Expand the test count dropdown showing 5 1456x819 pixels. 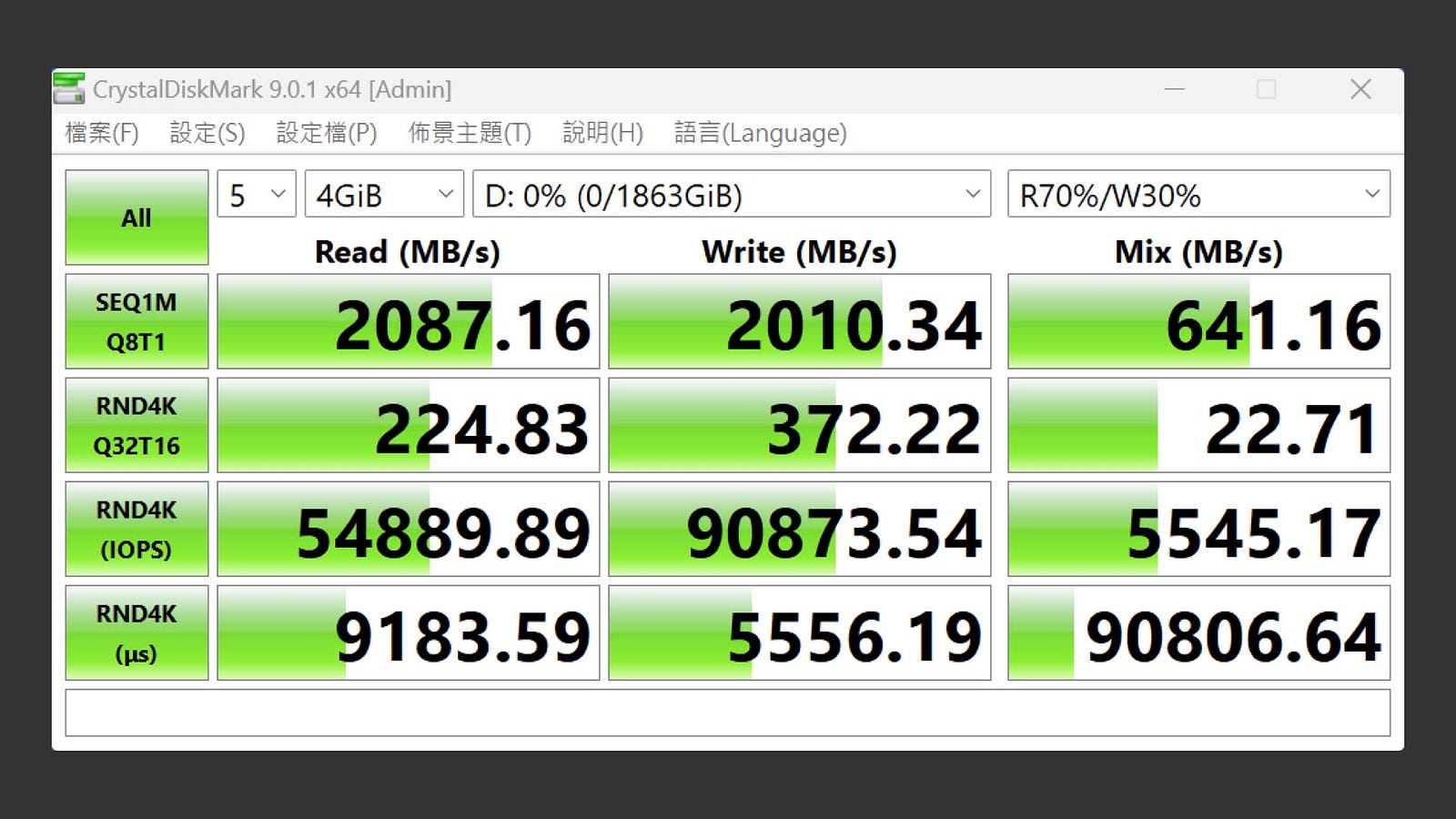(257, 194)
